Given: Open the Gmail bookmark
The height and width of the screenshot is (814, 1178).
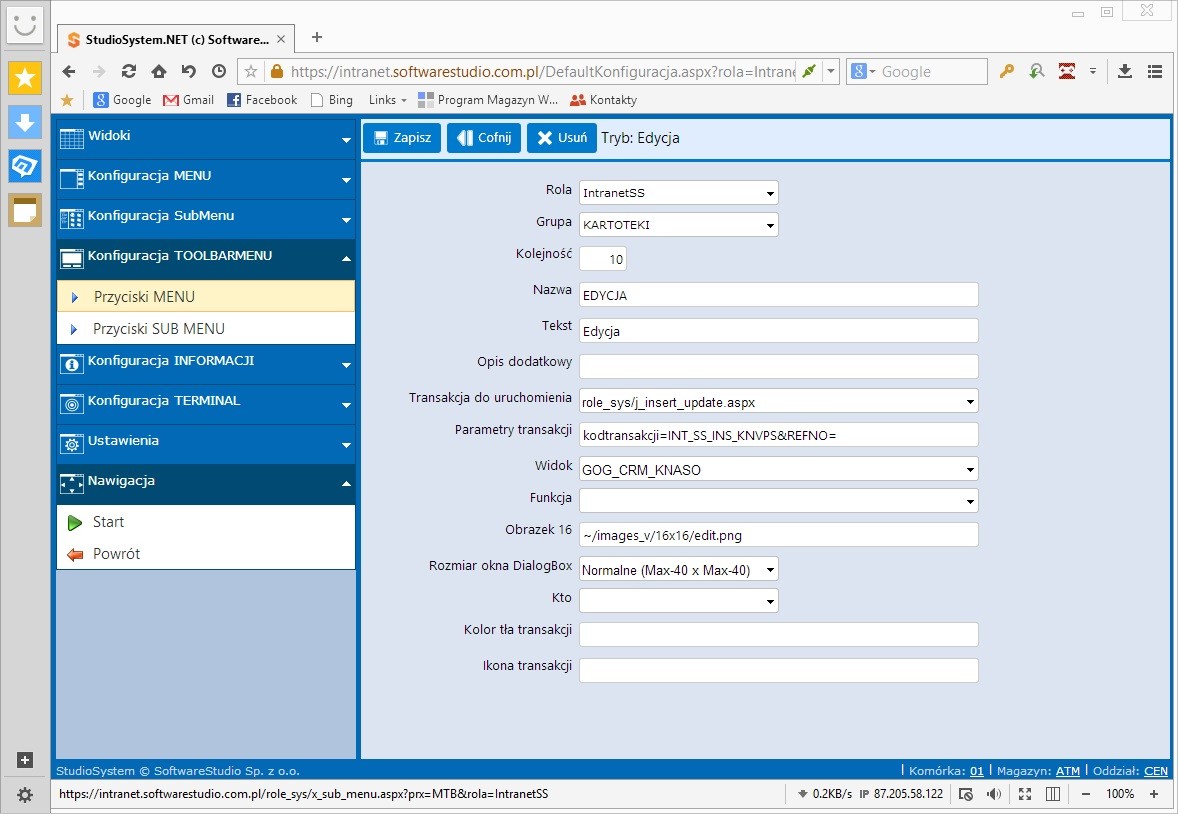Looking at the screenshot, I should 189,100.
